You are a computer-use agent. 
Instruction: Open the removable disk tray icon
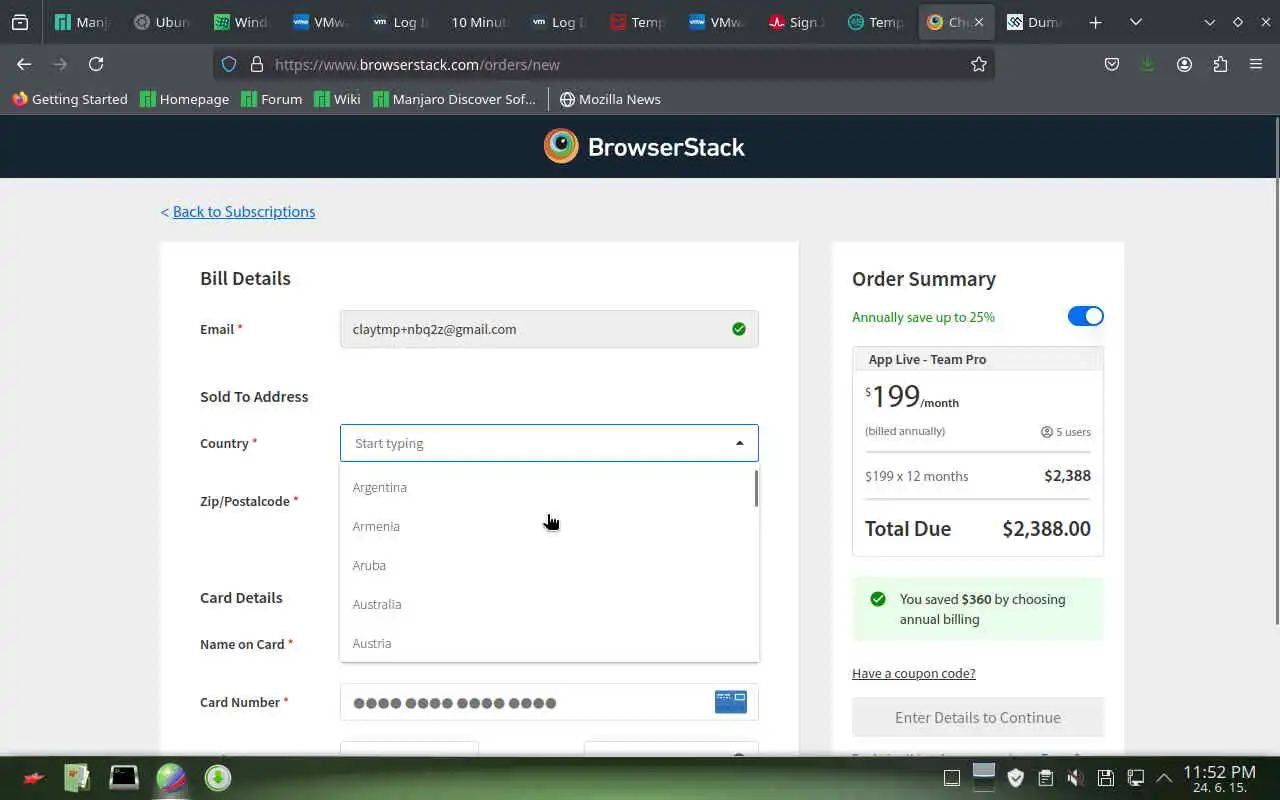point(1106,778)
